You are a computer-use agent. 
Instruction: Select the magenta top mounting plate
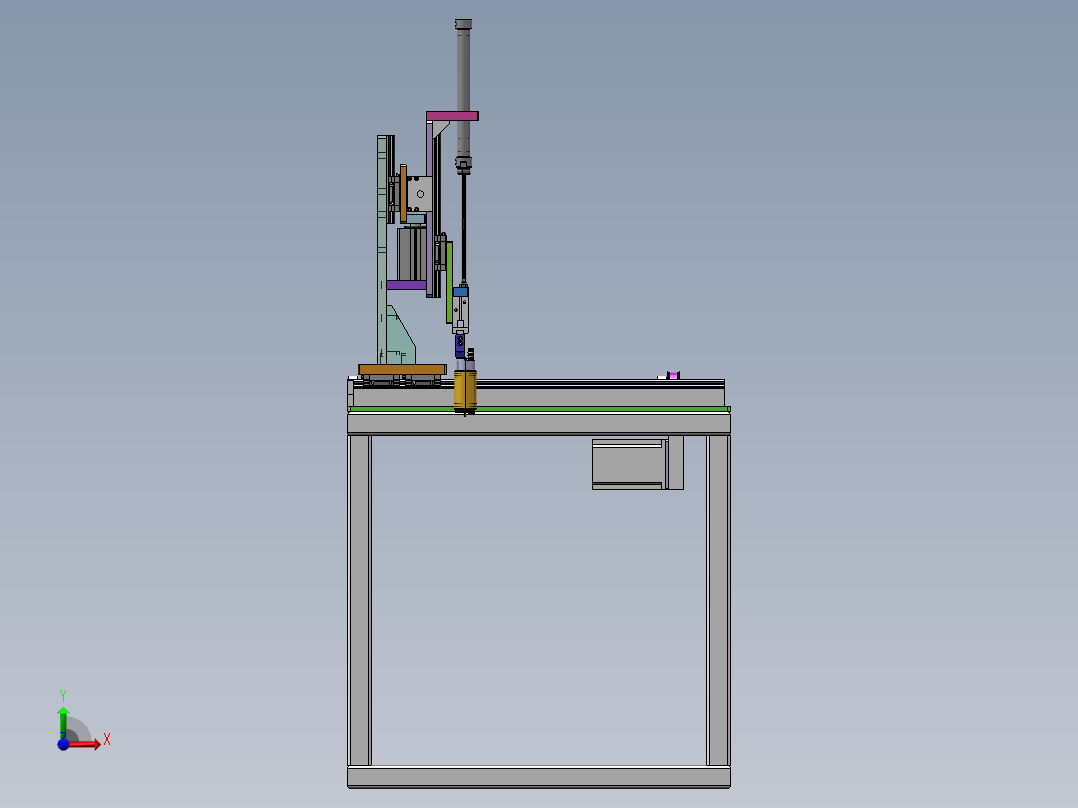[452, 116]
